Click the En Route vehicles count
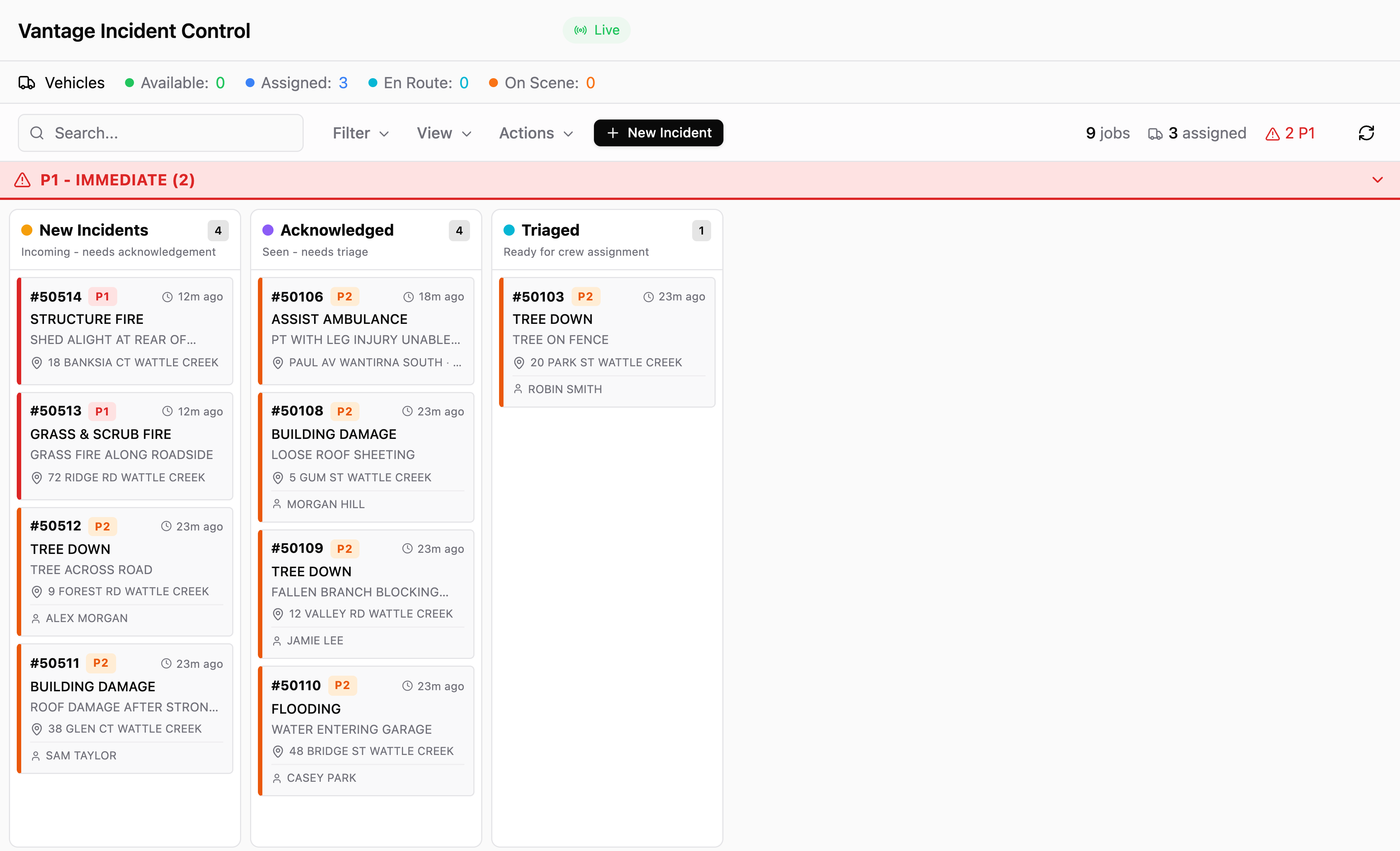Screen dimensions: 1400x851 point(464,83)
